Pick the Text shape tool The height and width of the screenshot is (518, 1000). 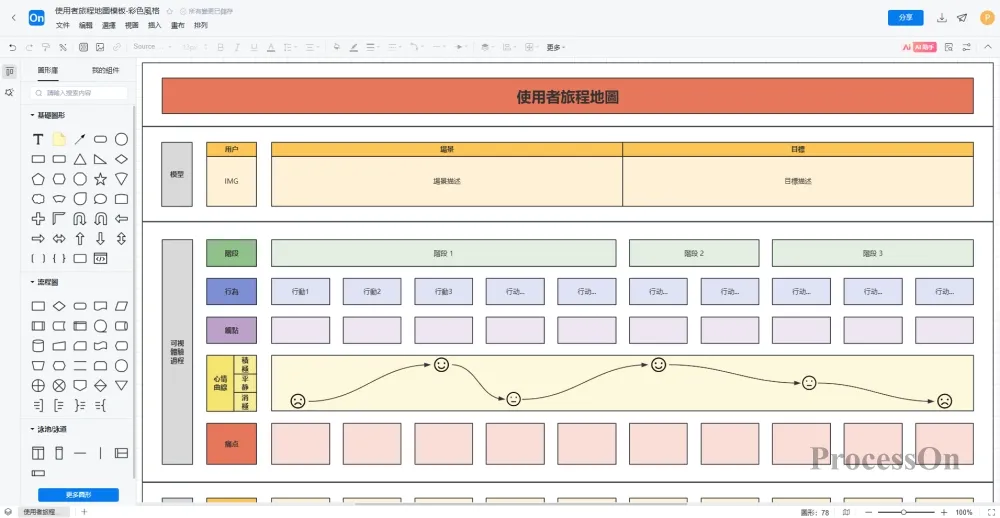click(x=38, y=140)
